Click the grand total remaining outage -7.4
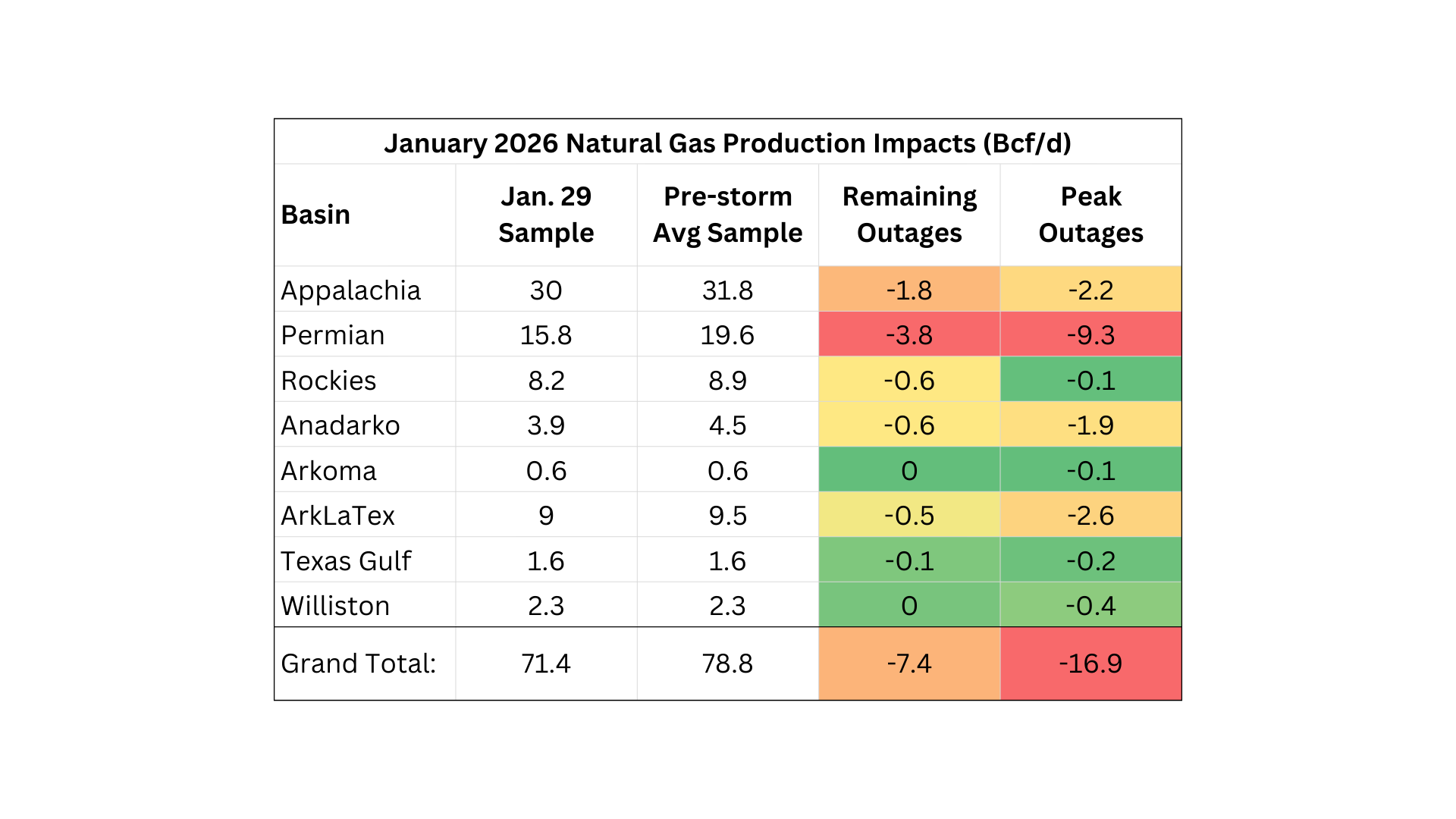1456x819 pixels. tap(909, 664)
